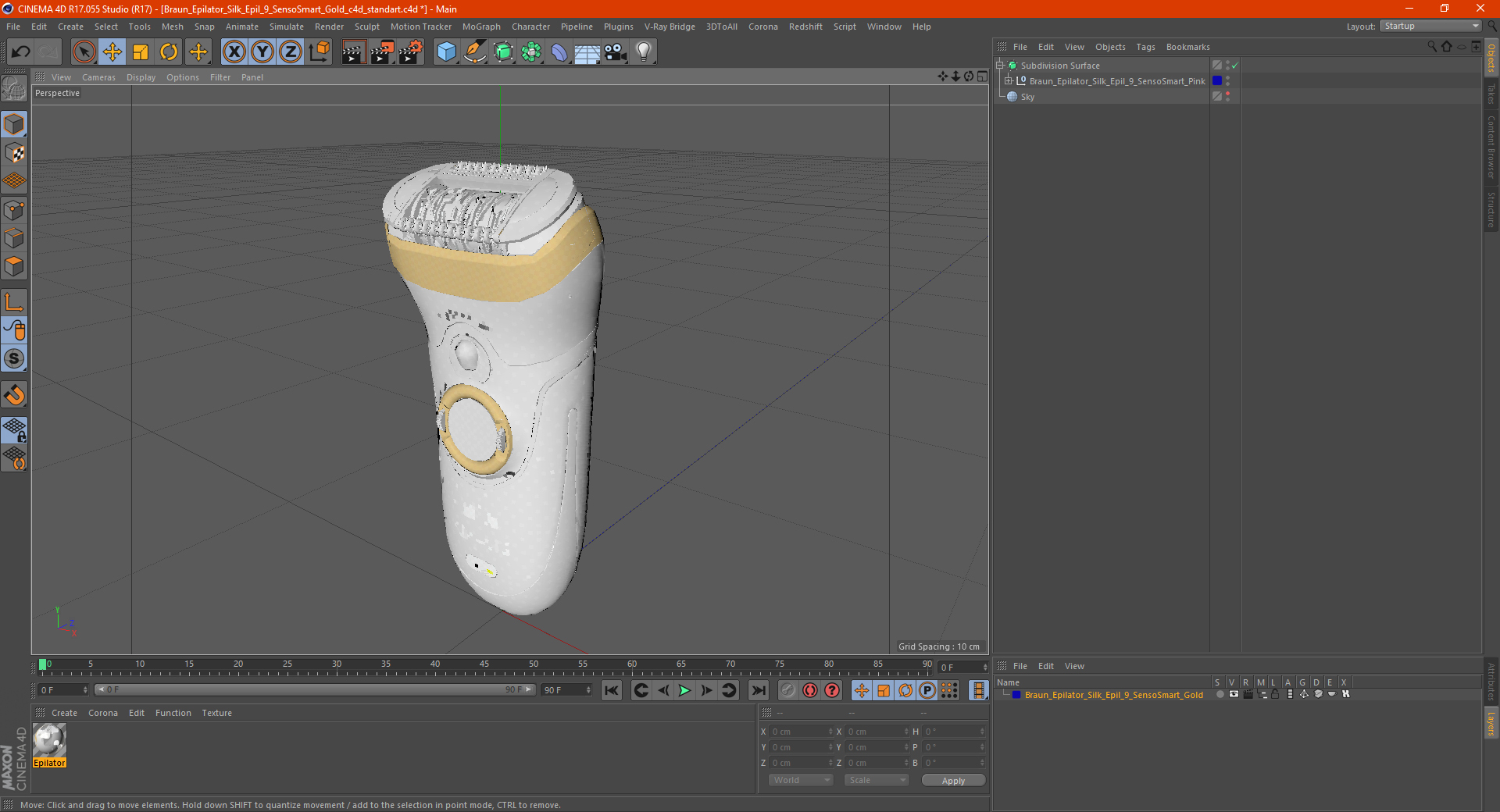Toggle Y axis lock
1500x812 pixels.
tap(262, 52)
